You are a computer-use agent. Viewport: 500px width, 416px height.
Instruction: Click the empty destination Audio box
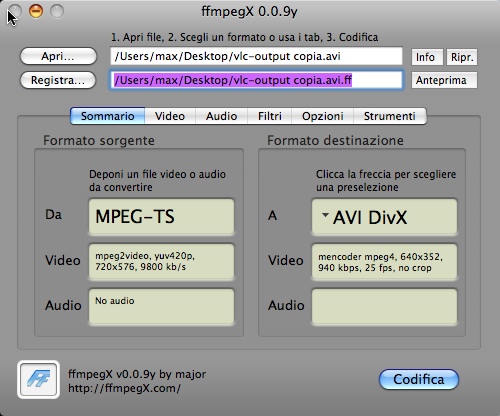click(x=384, y=307)
